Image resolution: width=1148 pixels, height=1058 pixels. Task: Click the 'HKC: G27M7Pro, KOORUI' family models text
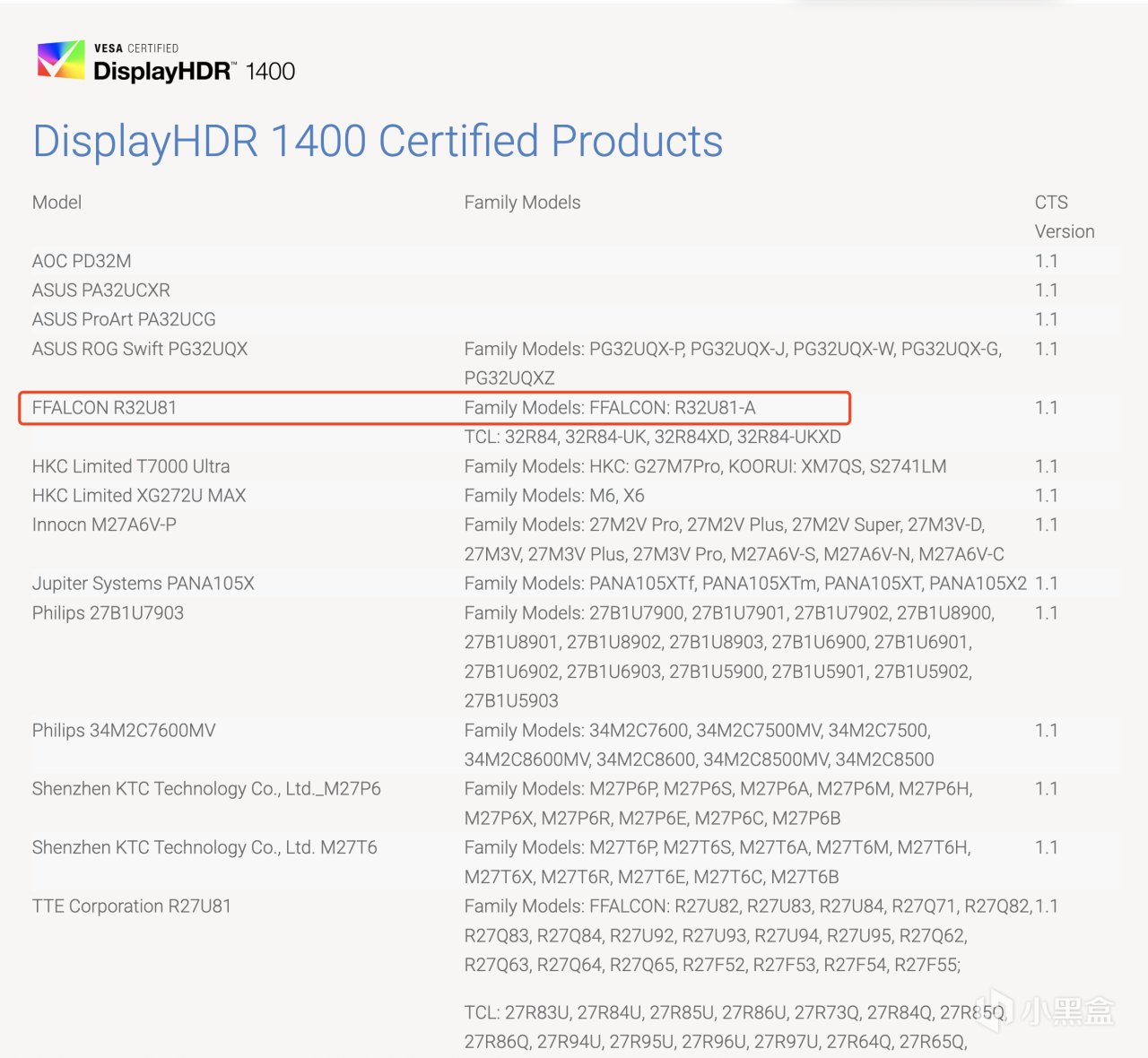click(705, 466)
